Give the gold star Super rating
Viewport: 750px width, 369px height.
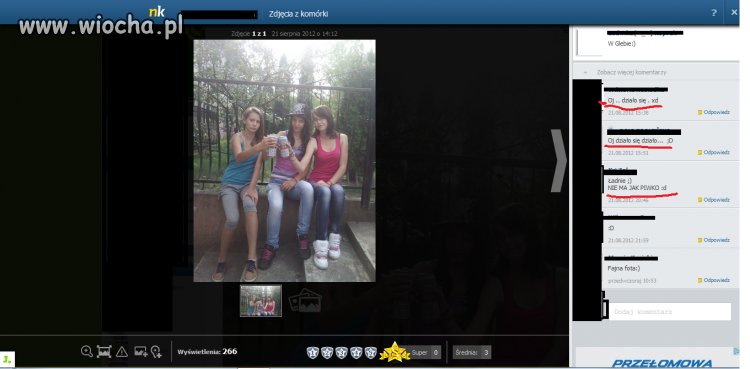click(395, 352)
